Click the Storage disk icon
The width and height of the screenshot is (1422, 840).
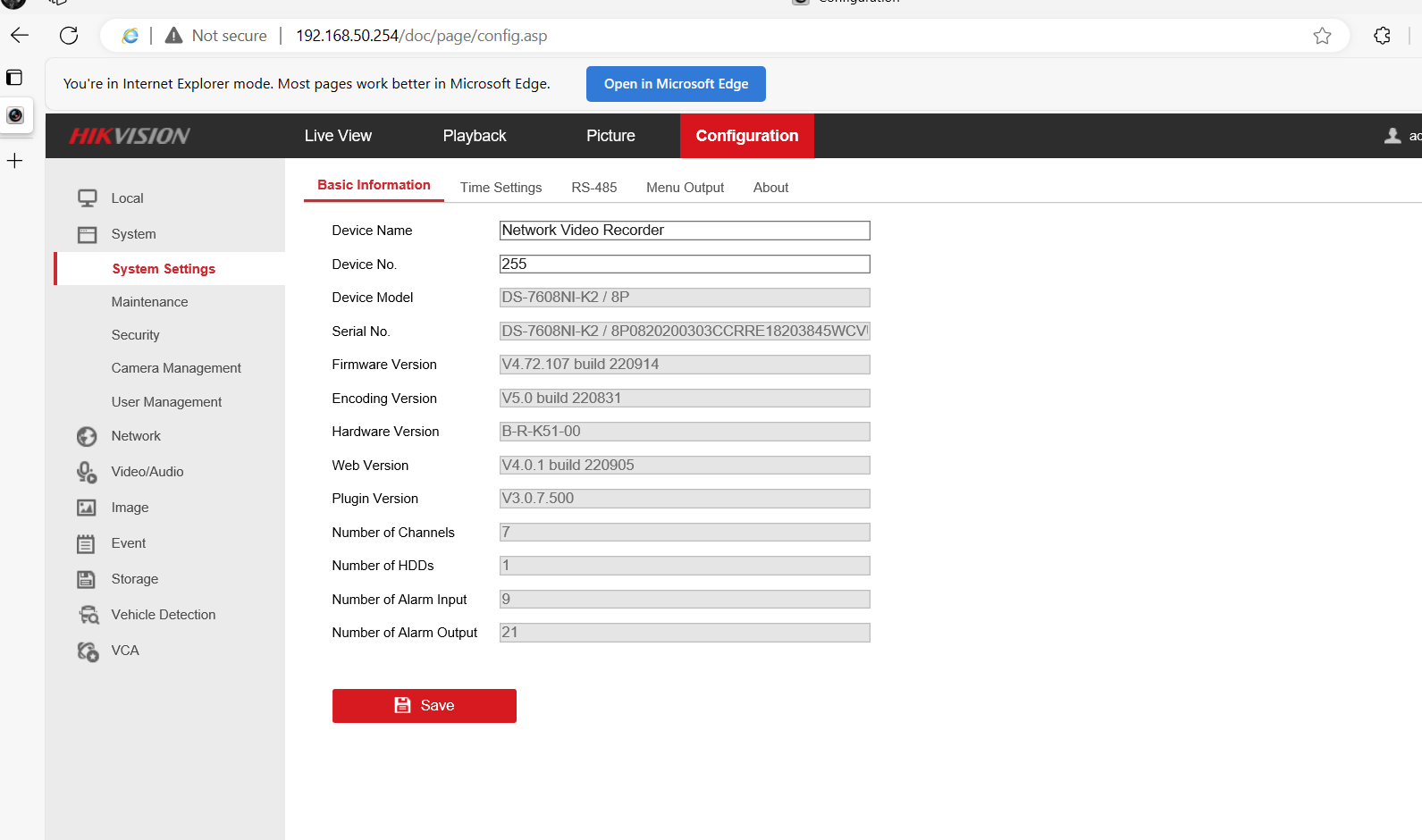pyautogui.click(x=87, y=579)
